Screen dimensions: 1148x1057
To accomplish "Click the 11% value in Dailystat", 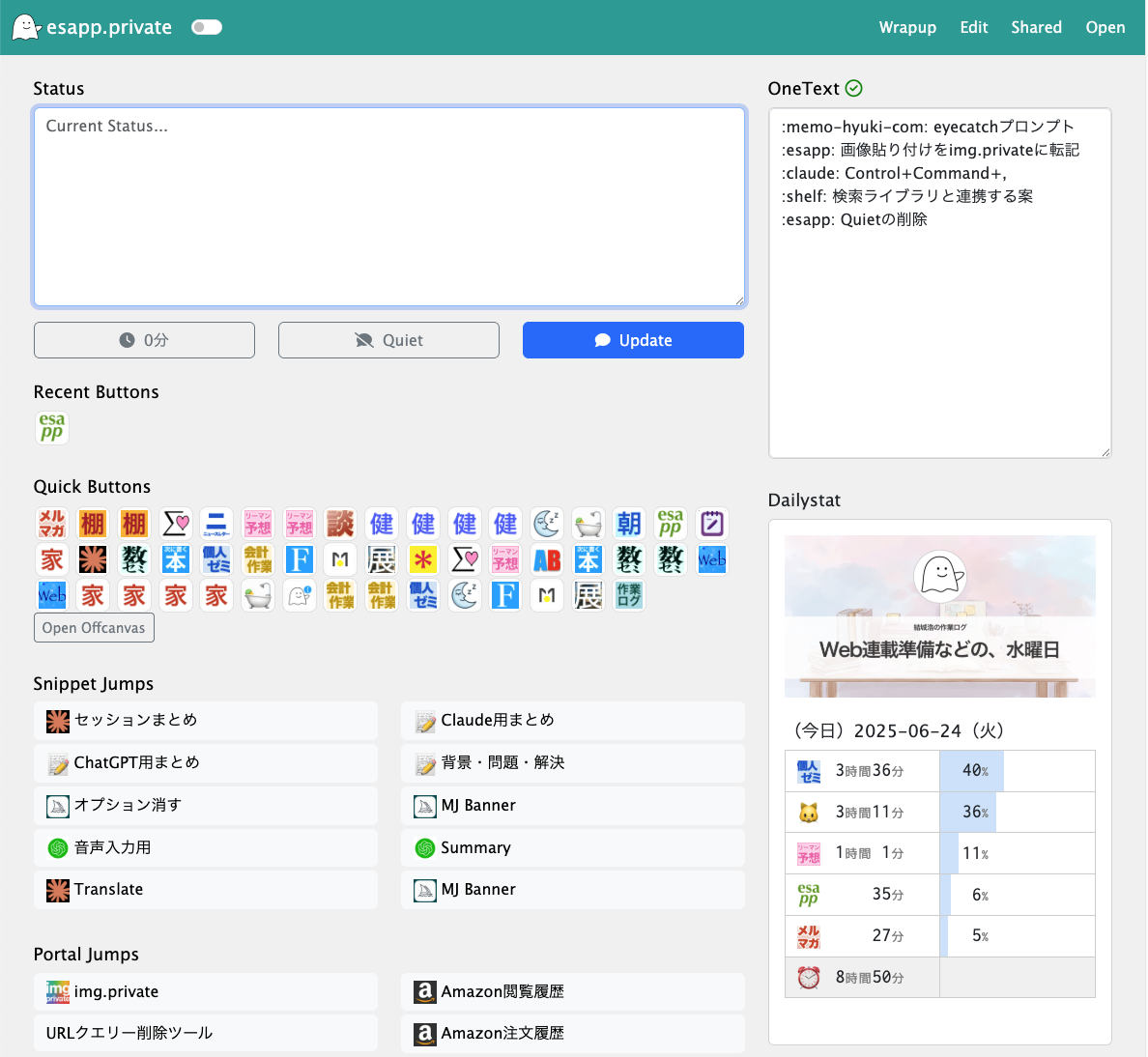I will pyautogui.click(x=975, y=853).
